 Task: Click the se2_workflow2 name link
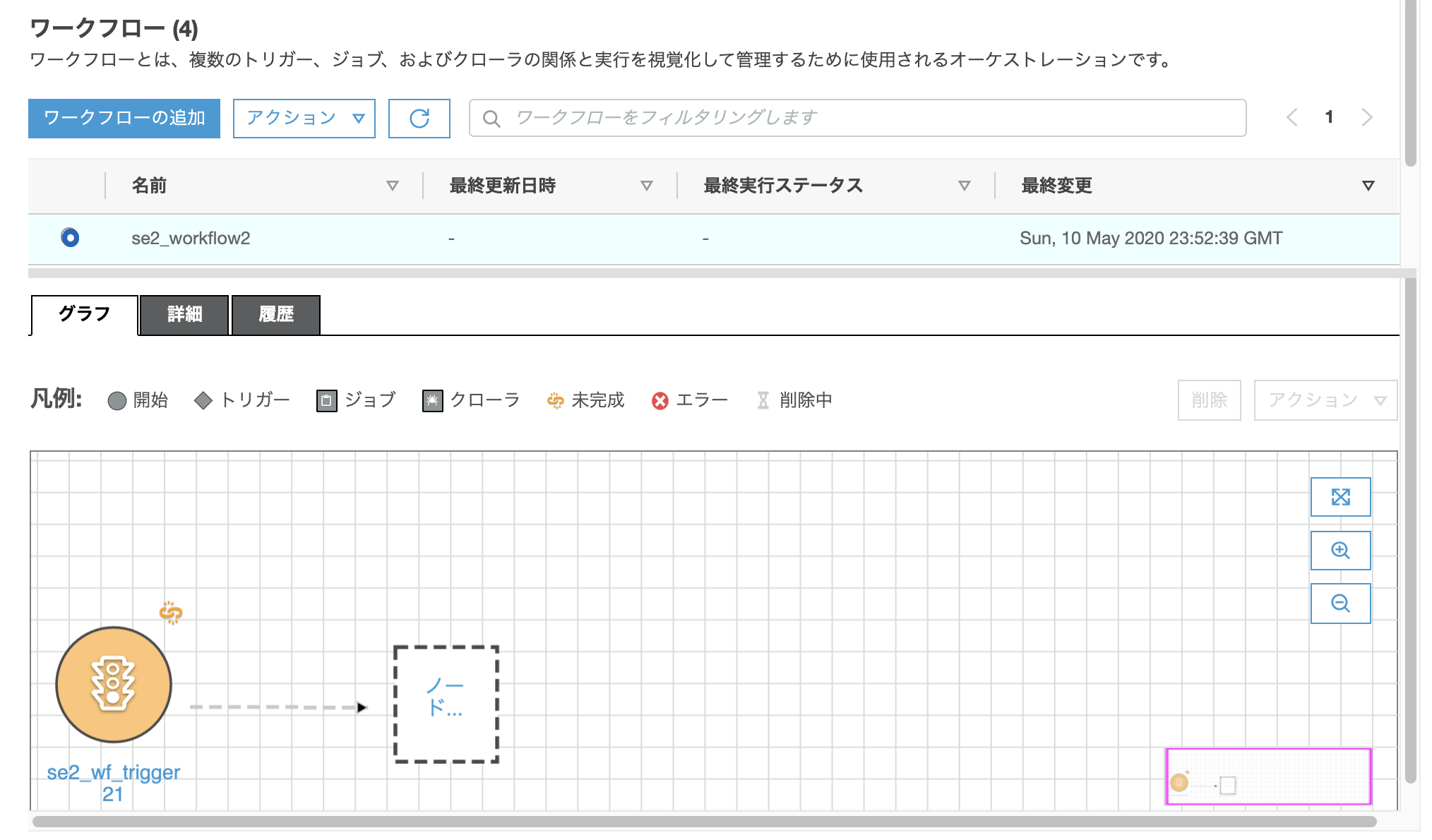click(191, 238)
